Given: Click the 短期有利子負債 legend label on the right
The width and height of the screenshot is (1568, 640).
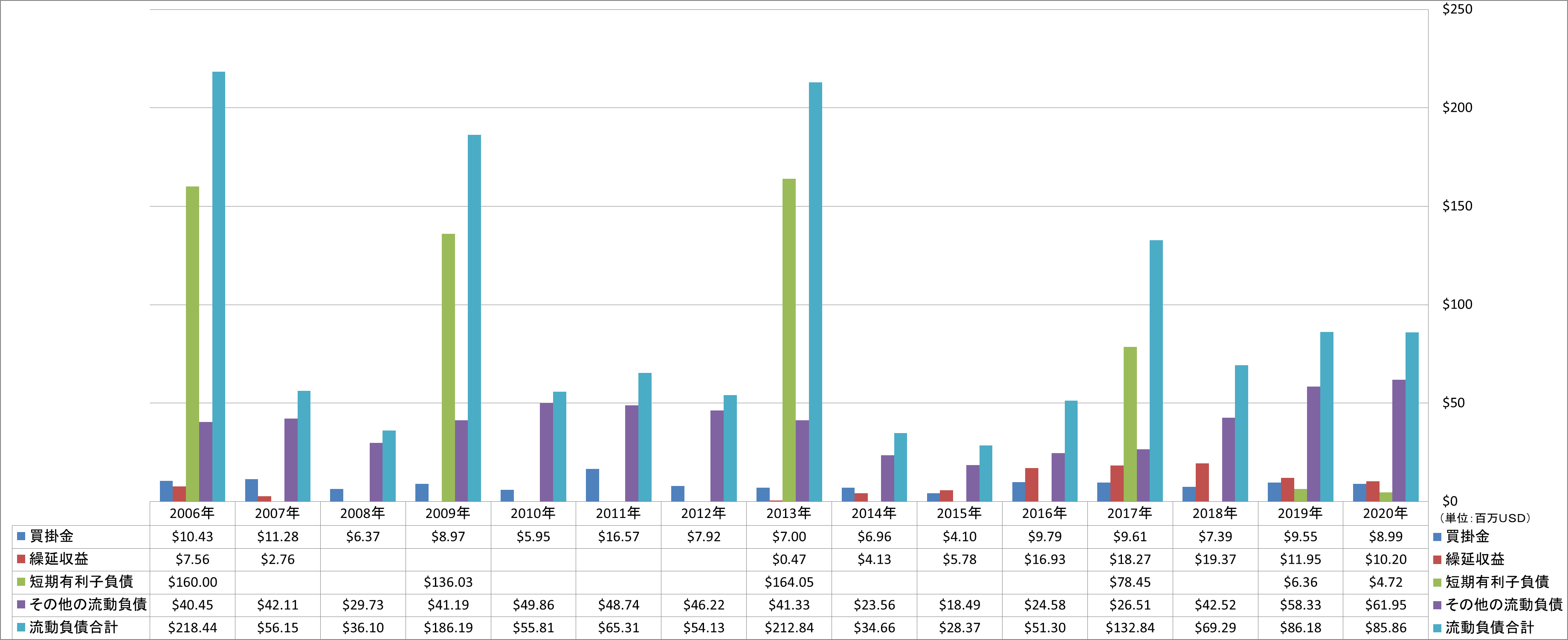Looking at the screenshot, I should click(x=1497, y=582).
